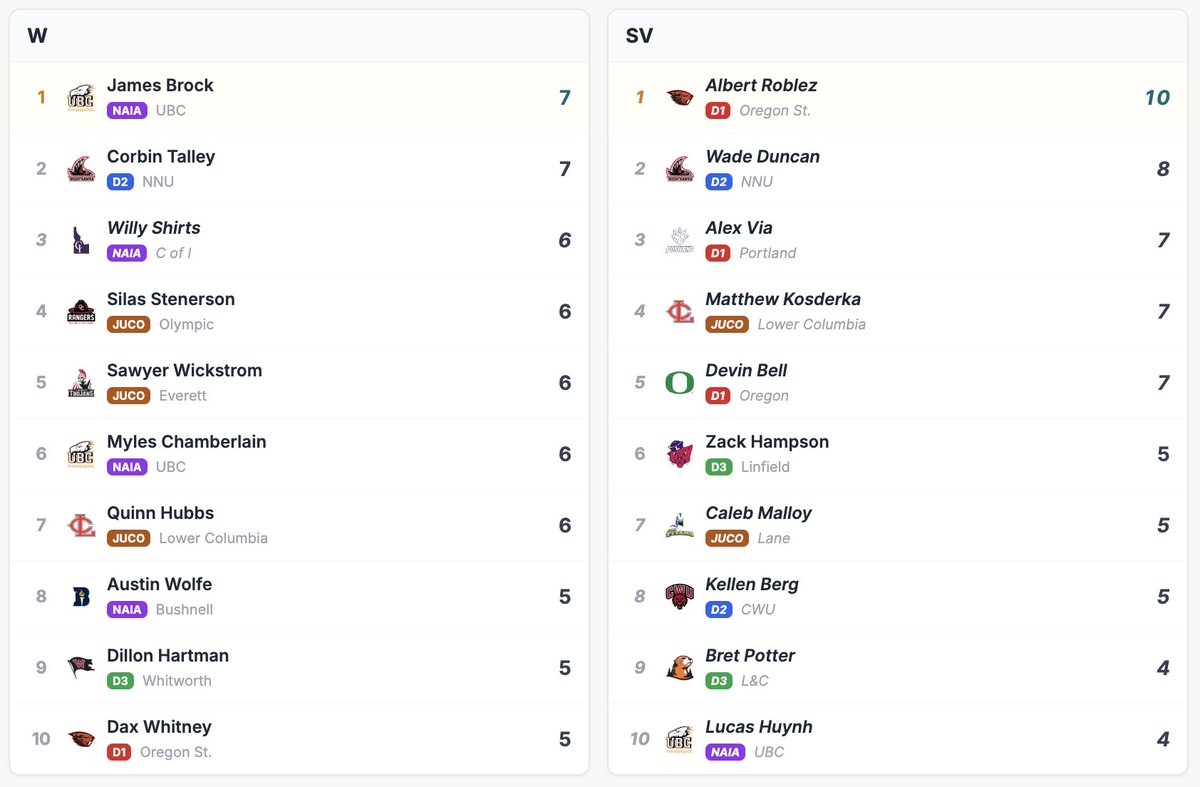The image size is (1200, 787).
Task: Open Corbin Talley's player profile
Action: pos(161,157)
